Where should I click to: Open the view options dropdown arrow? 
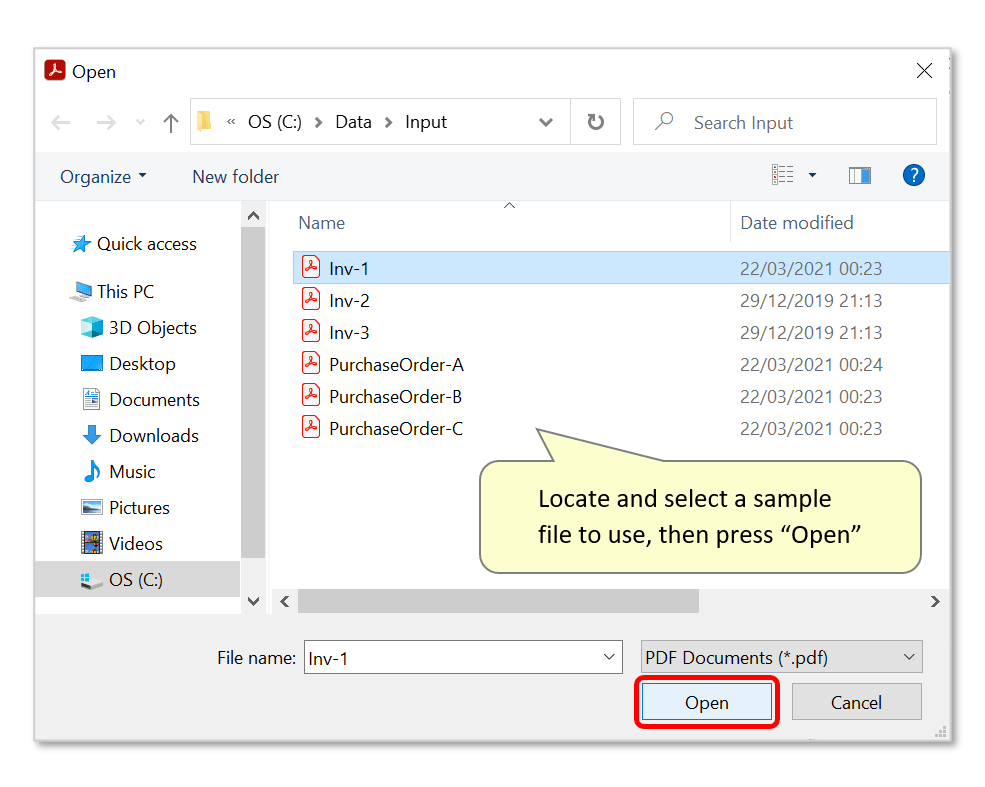(x=812, y=176)
